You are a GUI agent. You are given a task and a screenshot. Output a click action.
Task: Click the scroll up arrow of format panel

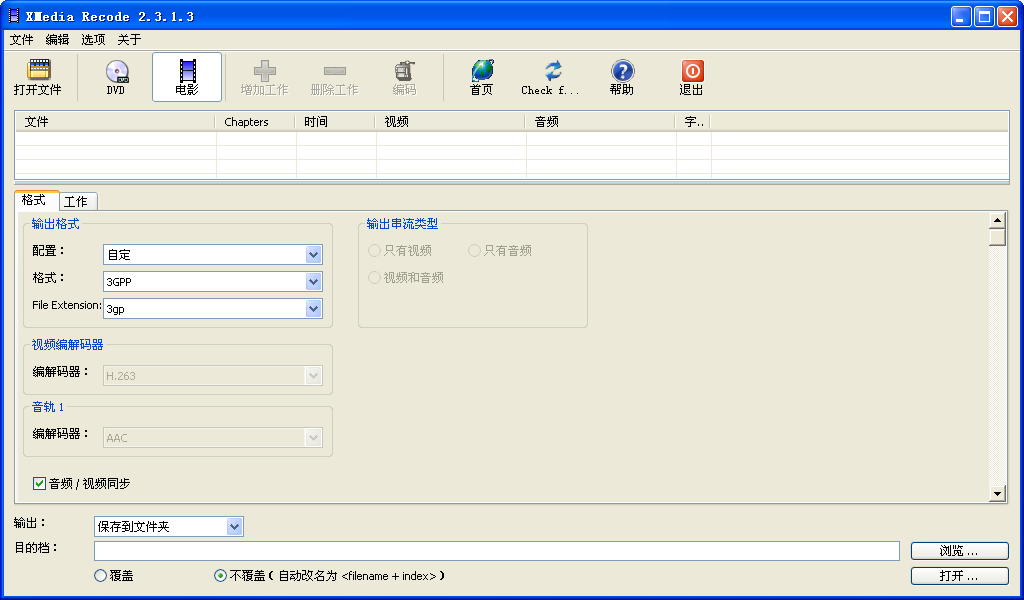pos(997,220)
